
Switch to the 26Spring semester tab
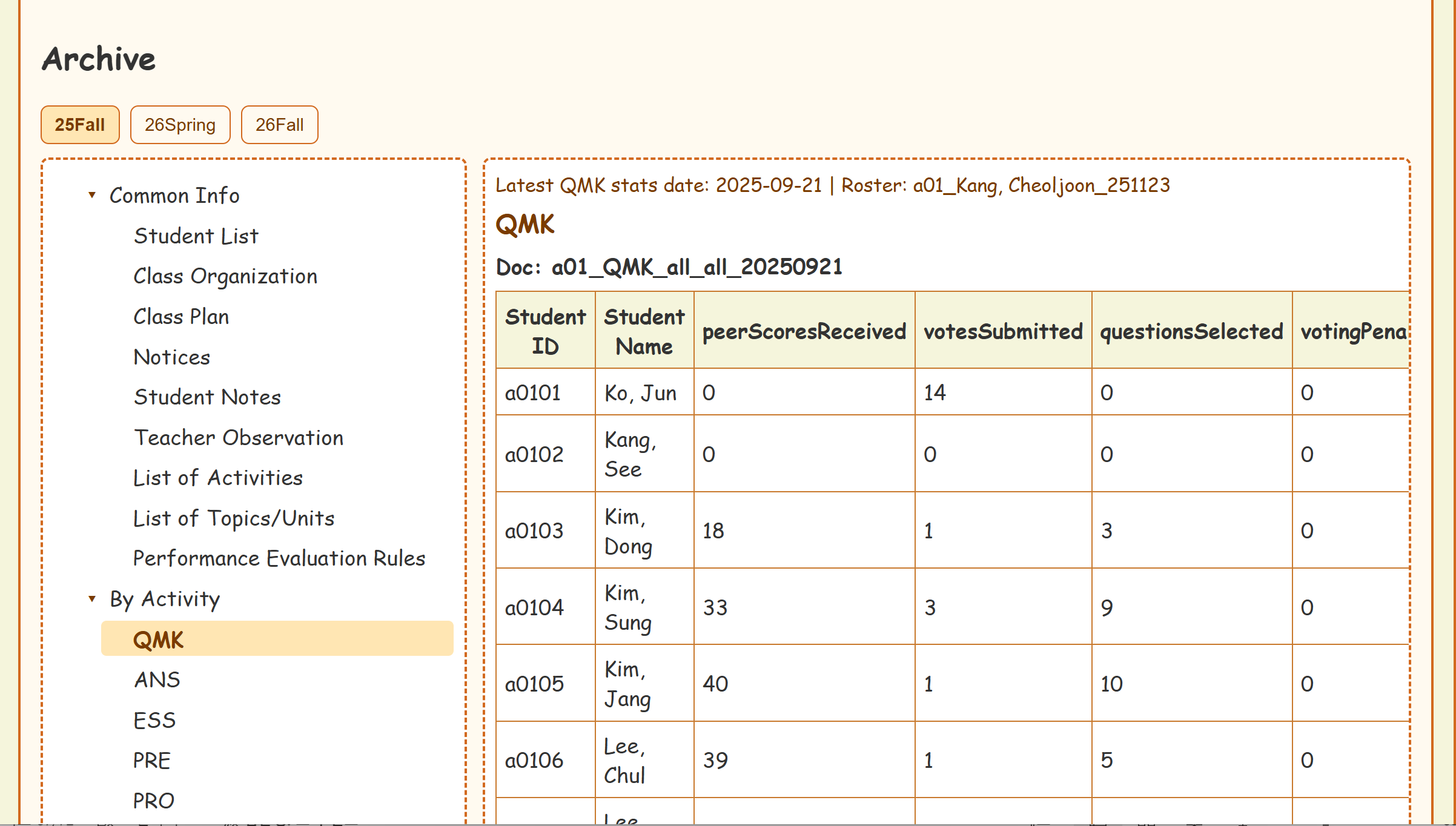coord(180,125)
